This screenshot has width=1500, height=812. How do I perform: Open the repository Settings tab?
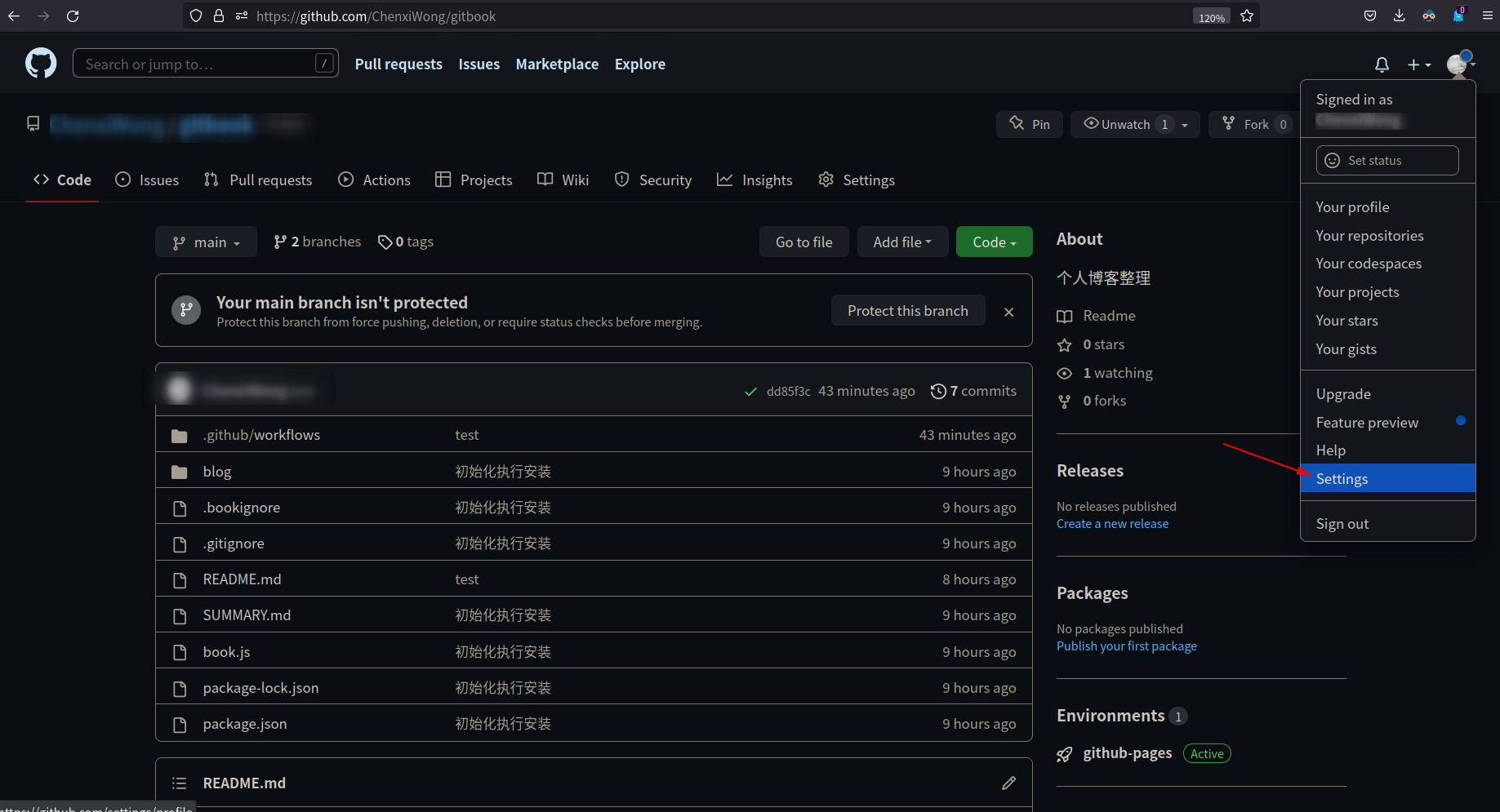coord(857,180)
